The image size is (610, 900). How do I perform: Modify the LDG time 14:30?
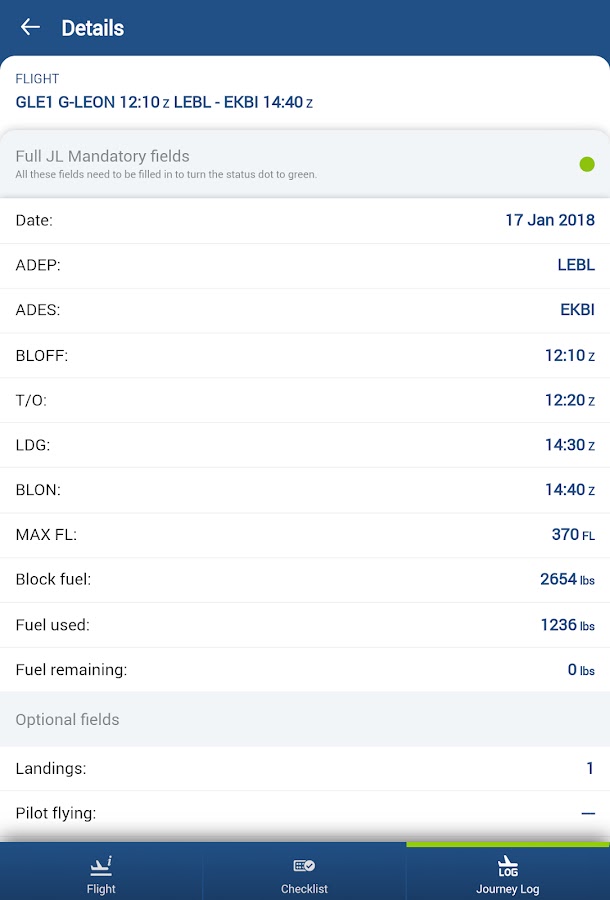tap(569, 445)
